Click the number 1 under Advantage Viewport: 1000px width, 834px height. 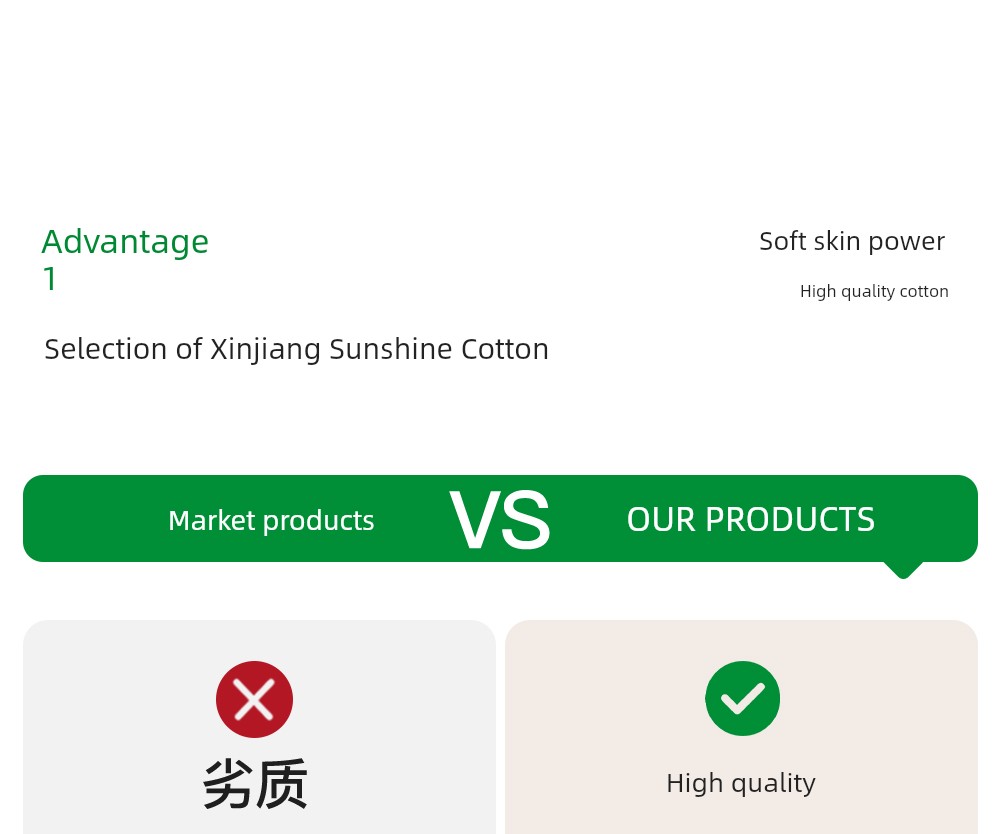click(x=50, y=279)
